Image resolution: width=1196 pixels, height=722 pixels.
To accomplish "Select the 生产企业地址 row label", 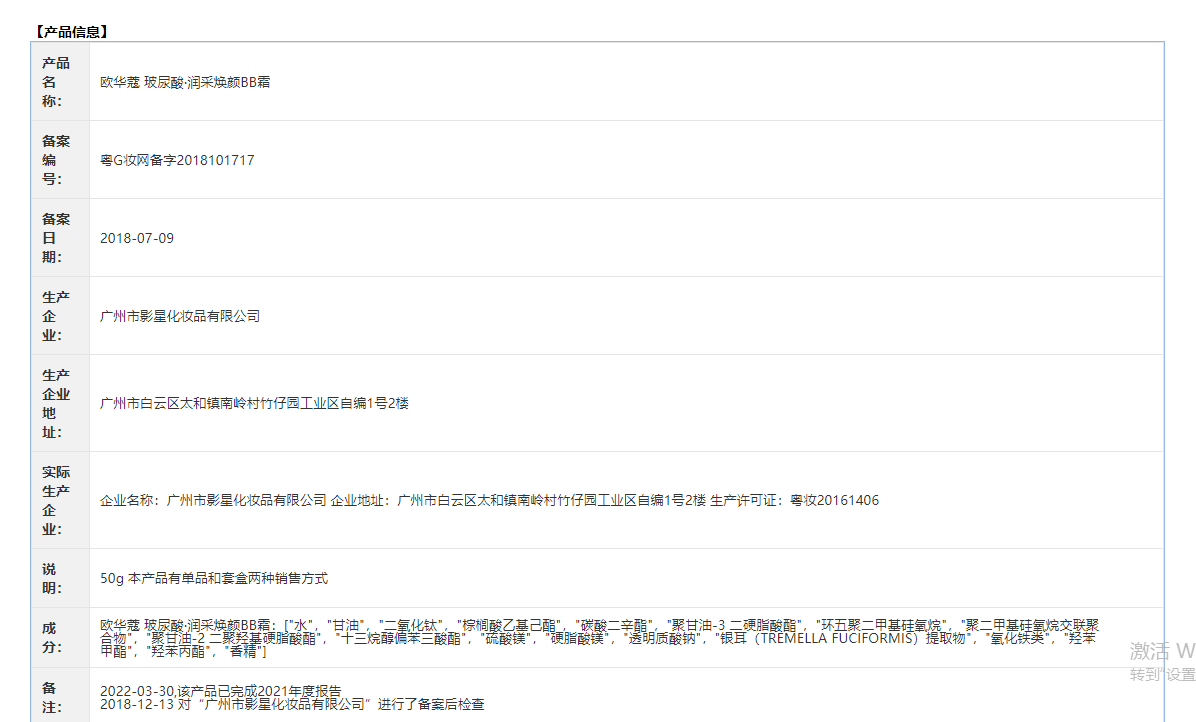I will pos(55,403).
